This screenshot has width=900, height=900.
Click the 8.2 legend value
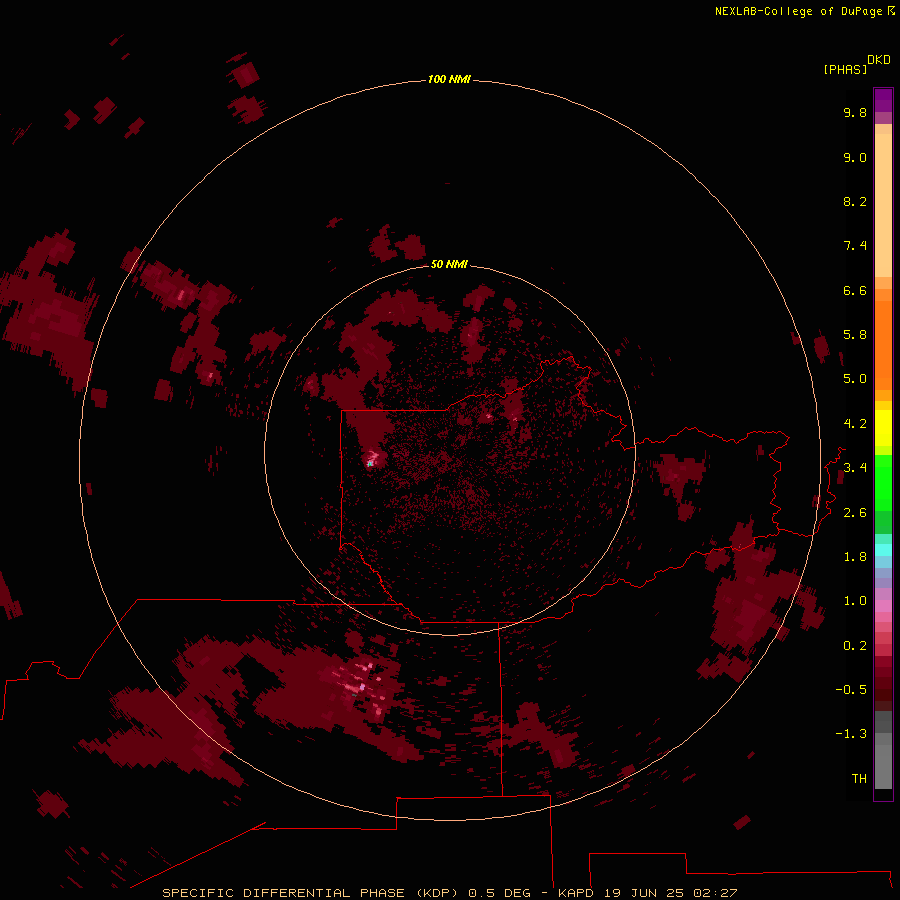click(855, 201)
